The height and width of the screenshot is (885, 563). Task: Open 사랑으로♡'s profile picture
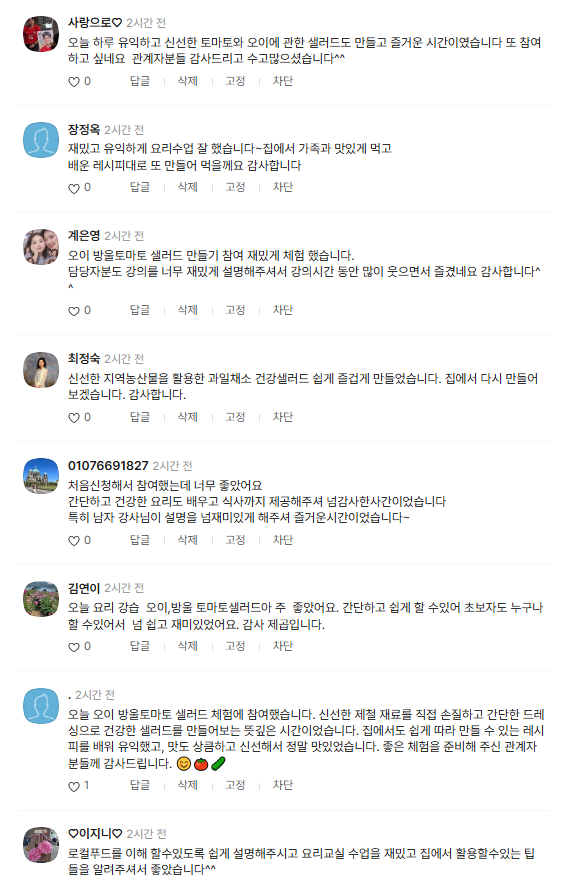[x=41, y=34]
